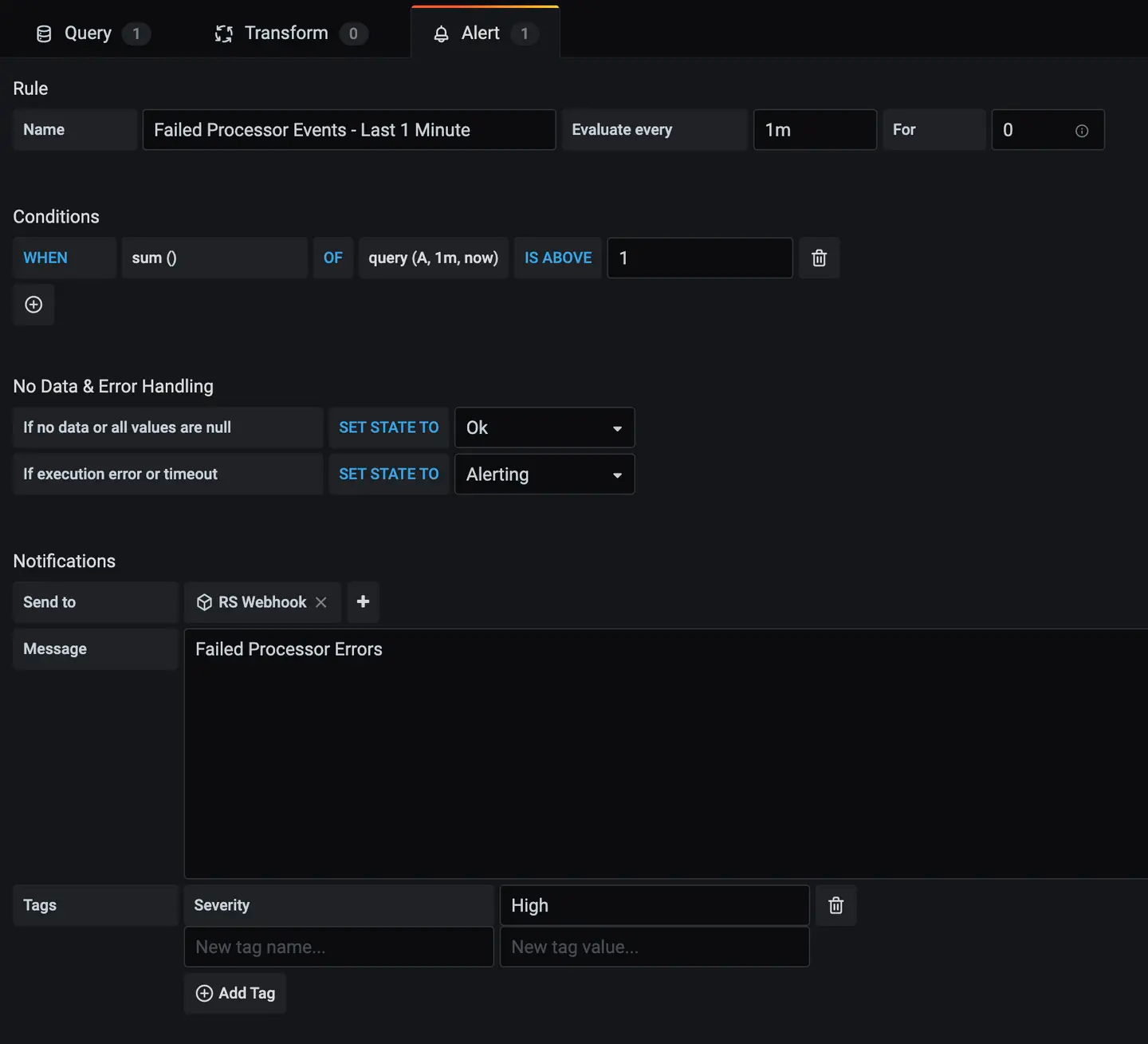
Task: Select the query (A, 1m, now) expression
Action: [433, 258]
